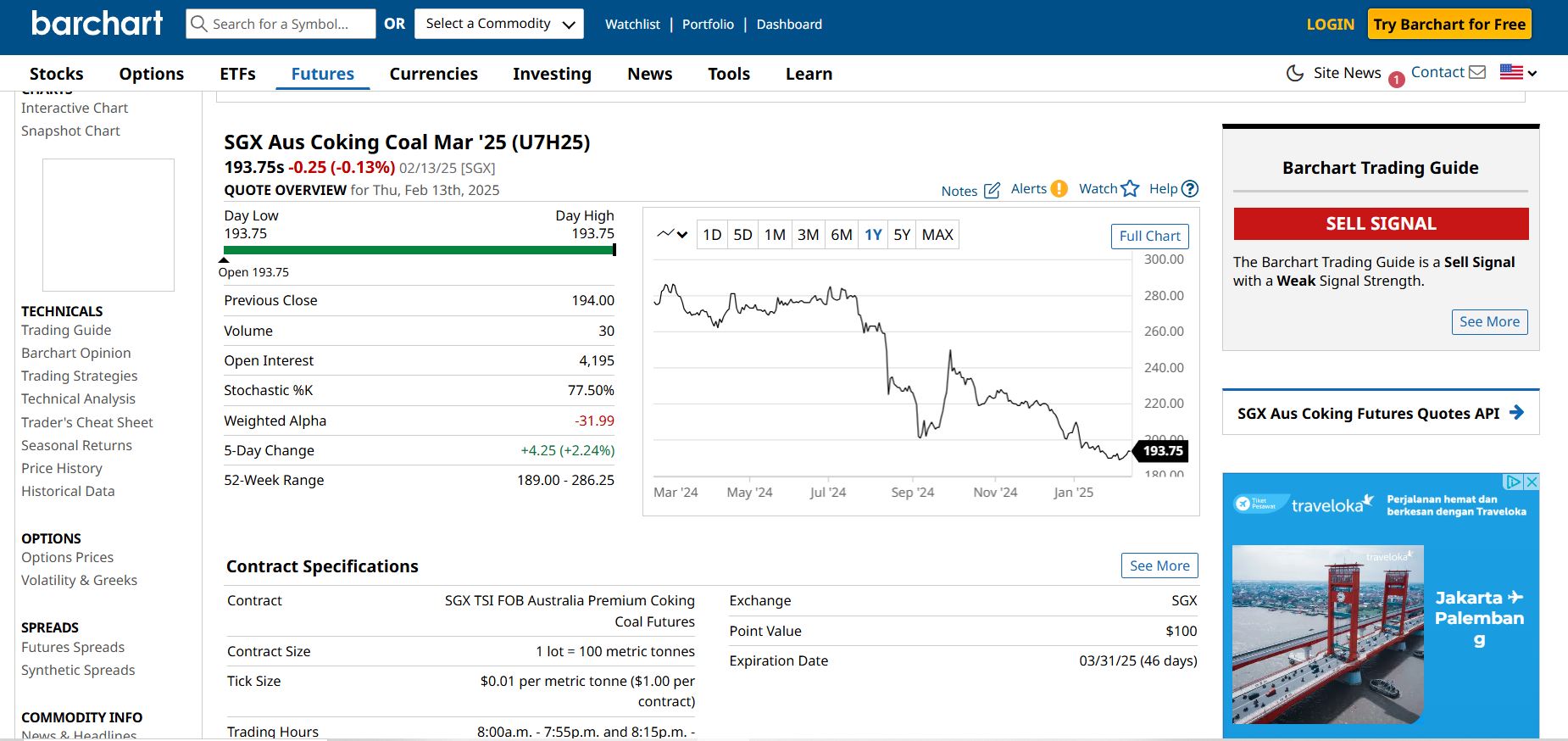Open the Select a Commodity dropdown
This screenshot has height=741, width=1568.
pyautogui.click(x=499, y=24)
